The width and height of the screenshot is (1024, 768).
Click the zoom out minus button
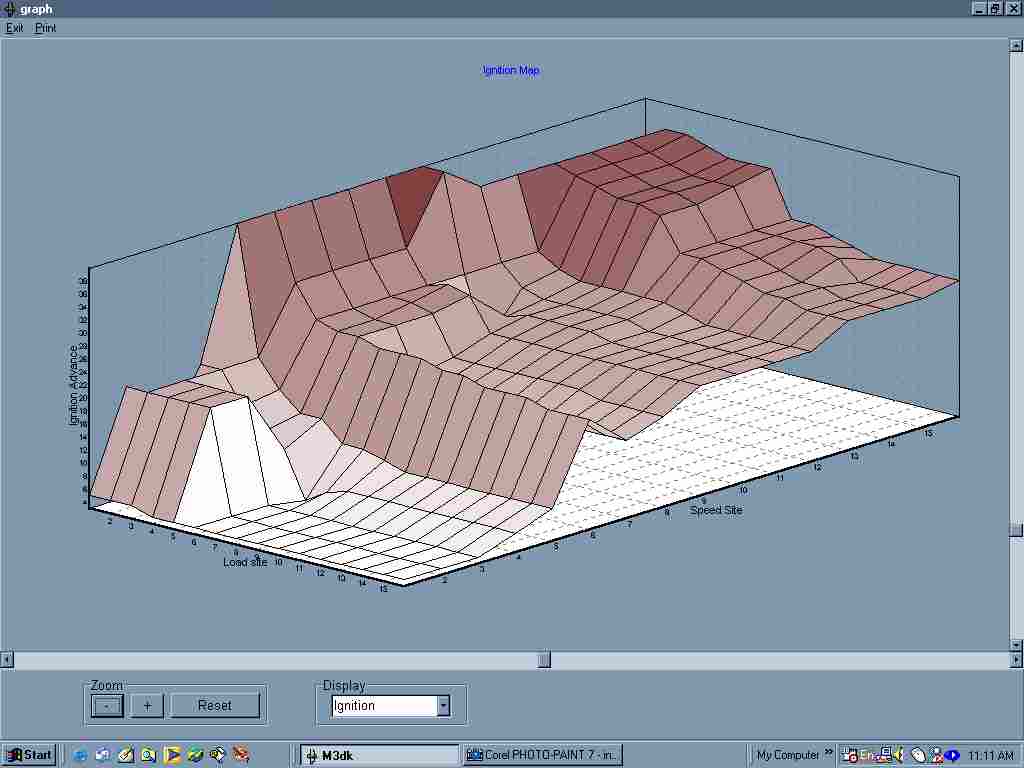point(107,706)
